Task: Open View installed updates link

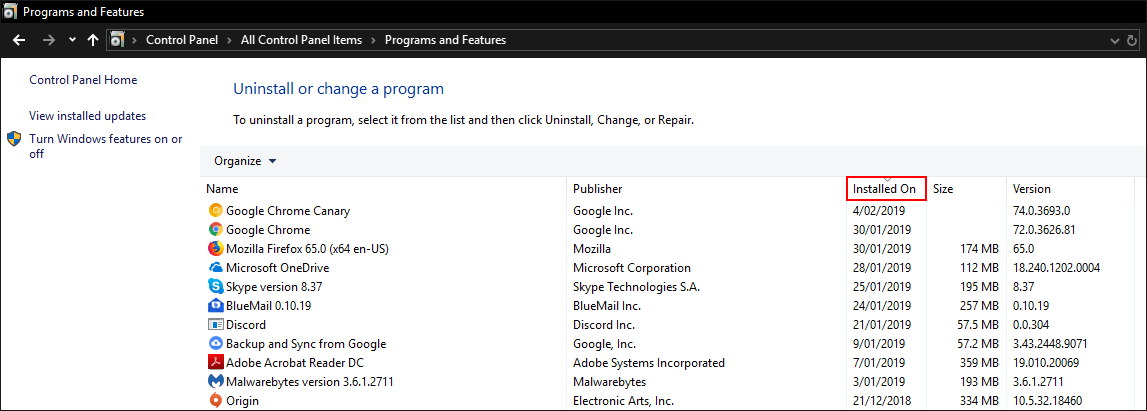Action: 88,116
